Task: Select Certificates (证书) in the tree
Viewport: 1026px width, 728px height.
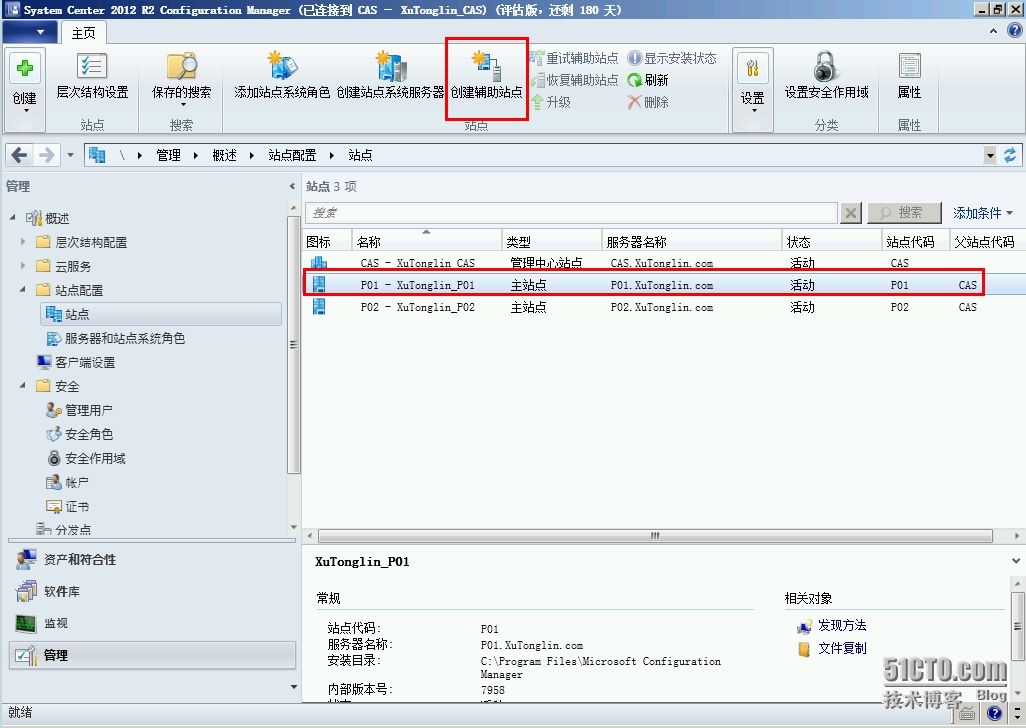Action: pyautogui.click(x=67, y=506)
